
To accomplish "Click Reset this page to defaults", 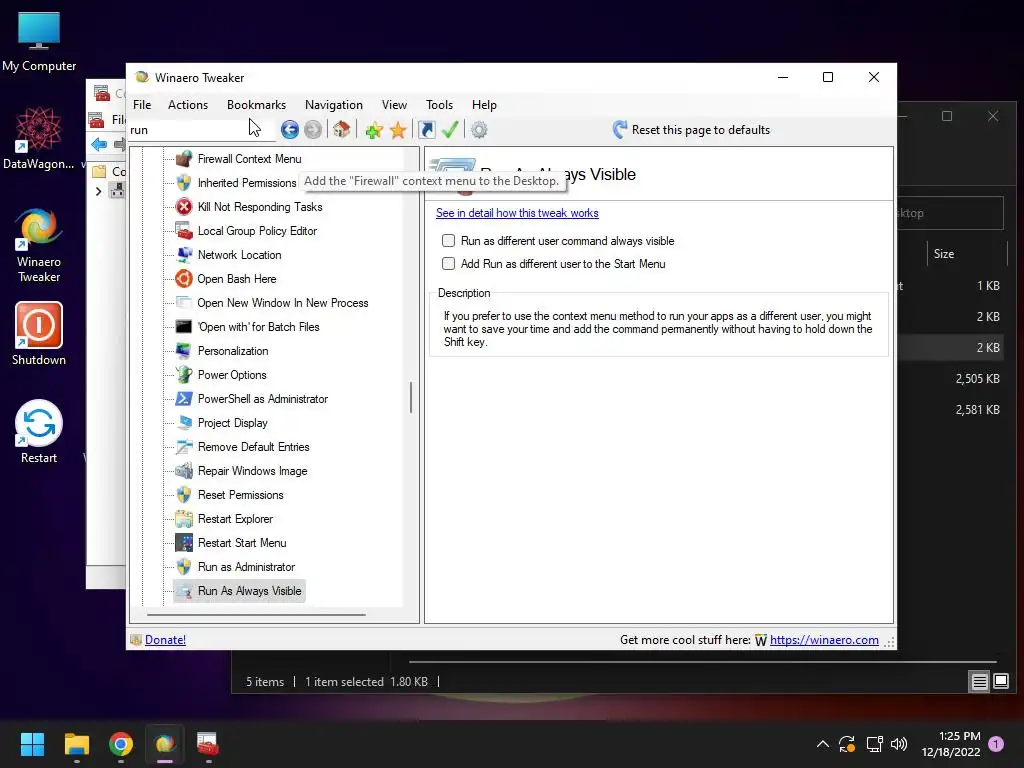I will pyautogui.click(x=691, y=129).
